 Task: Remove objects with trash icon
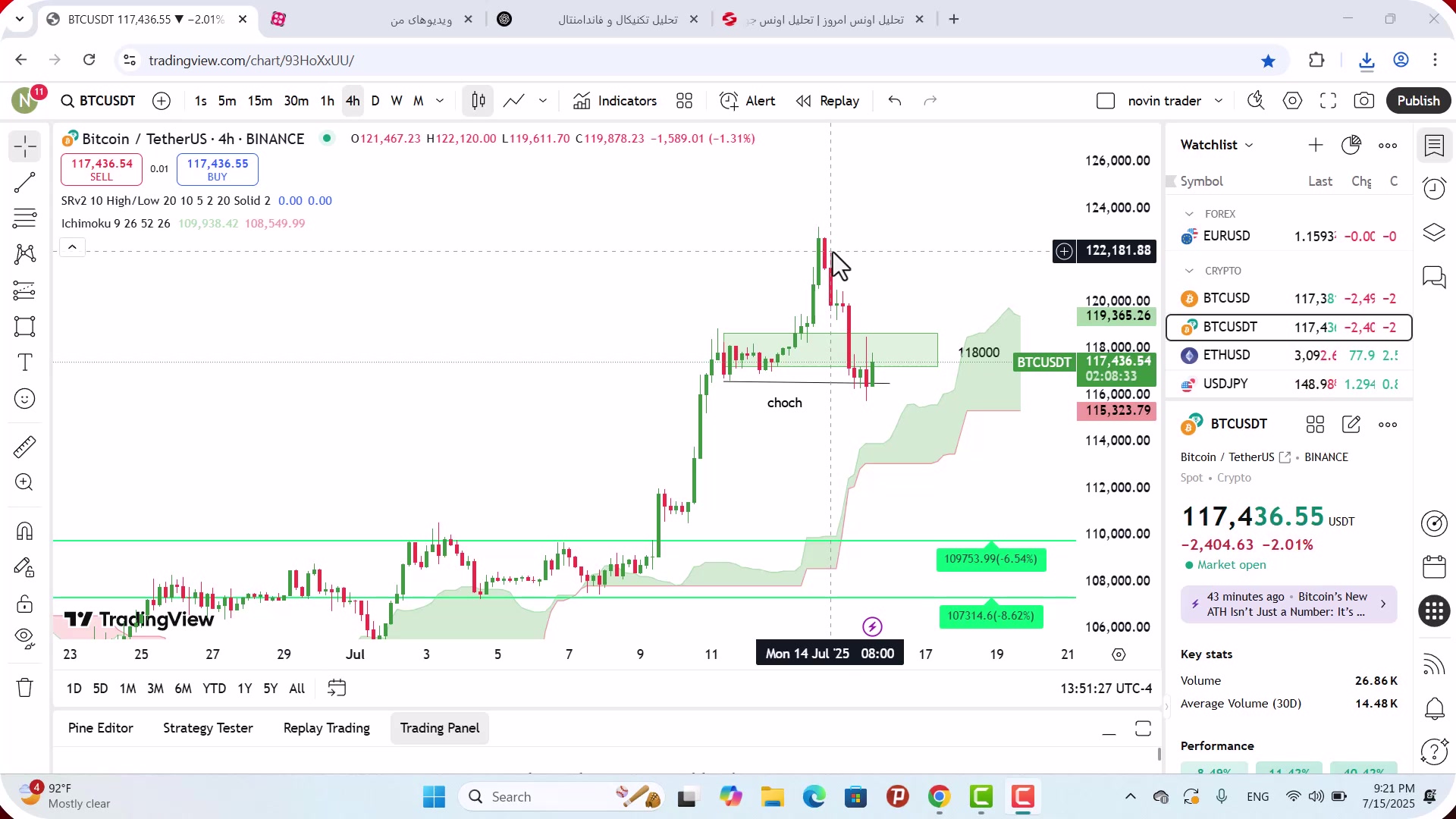[25, 687]
